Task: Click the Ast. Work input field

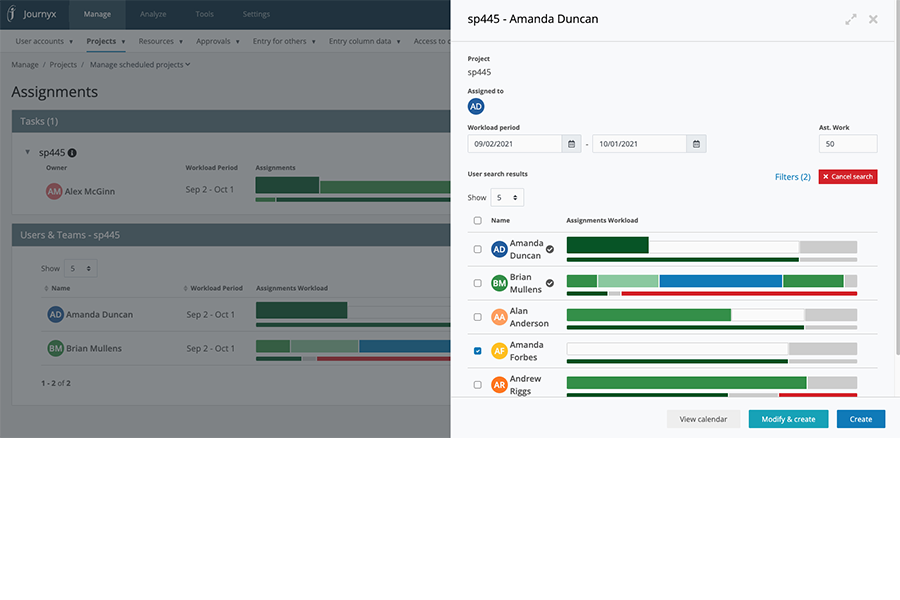Action: point(847,144)
